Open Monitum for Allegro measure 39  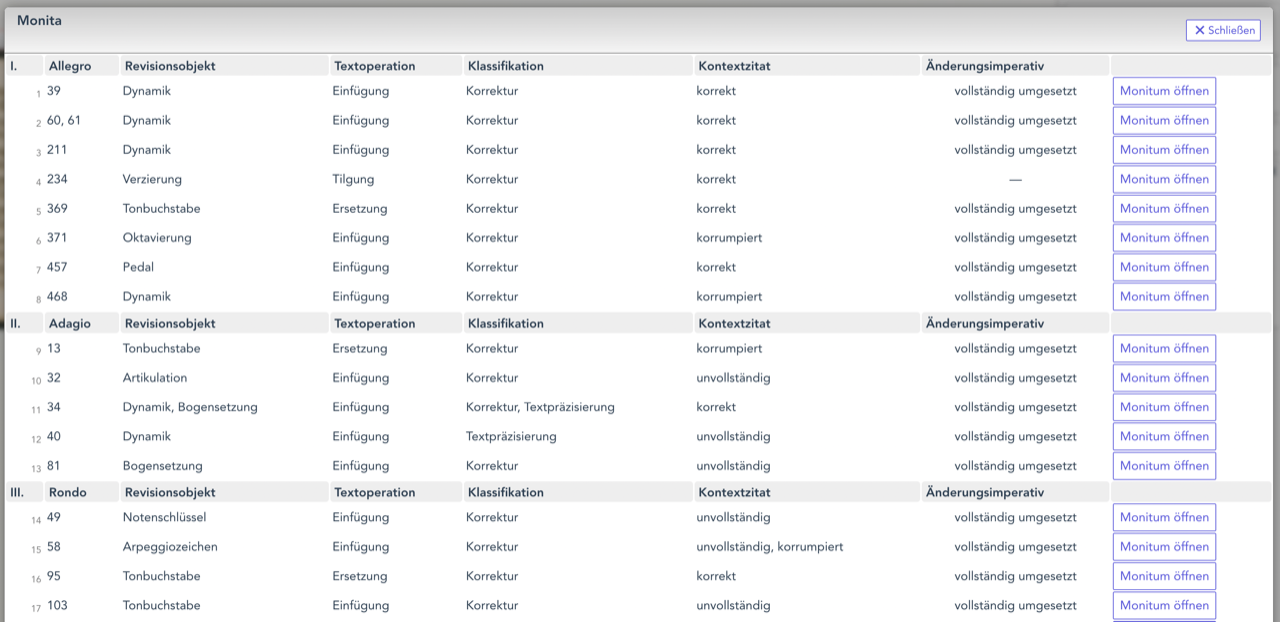click(1164, 91)
